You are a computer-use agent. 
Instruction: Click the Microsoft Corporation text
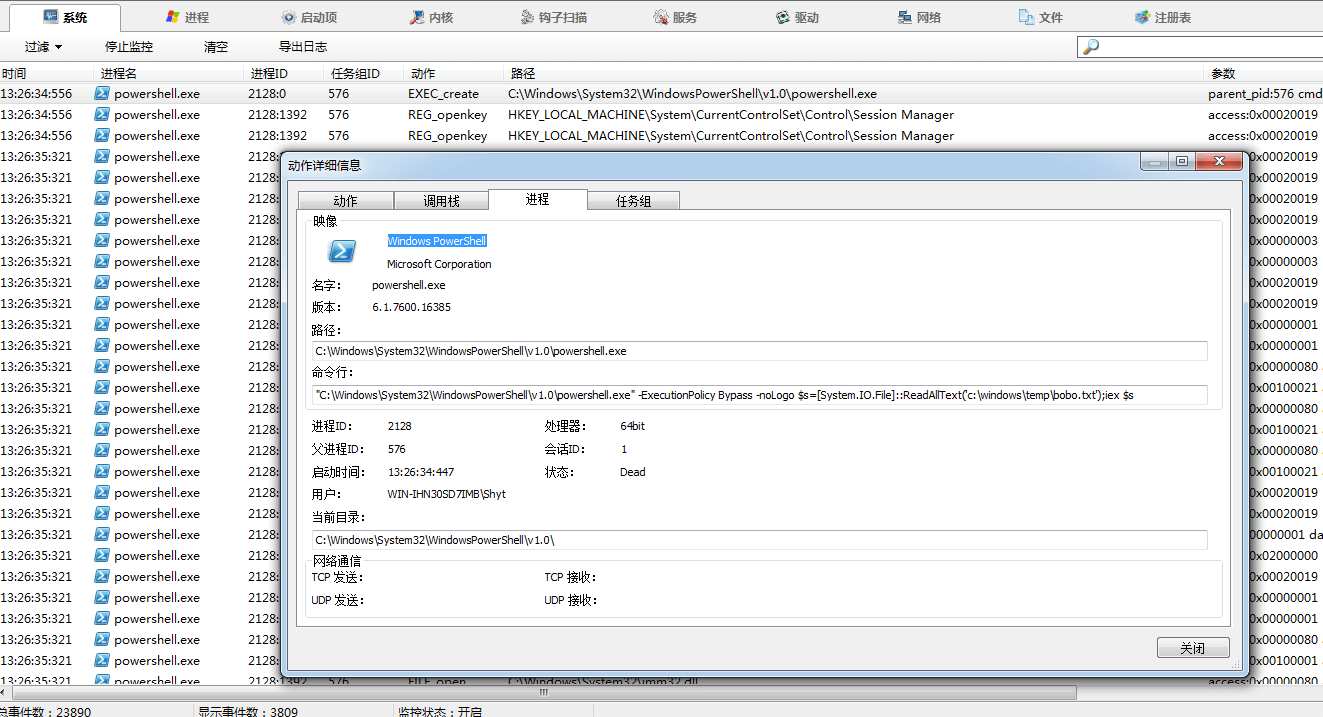(439, 264)
